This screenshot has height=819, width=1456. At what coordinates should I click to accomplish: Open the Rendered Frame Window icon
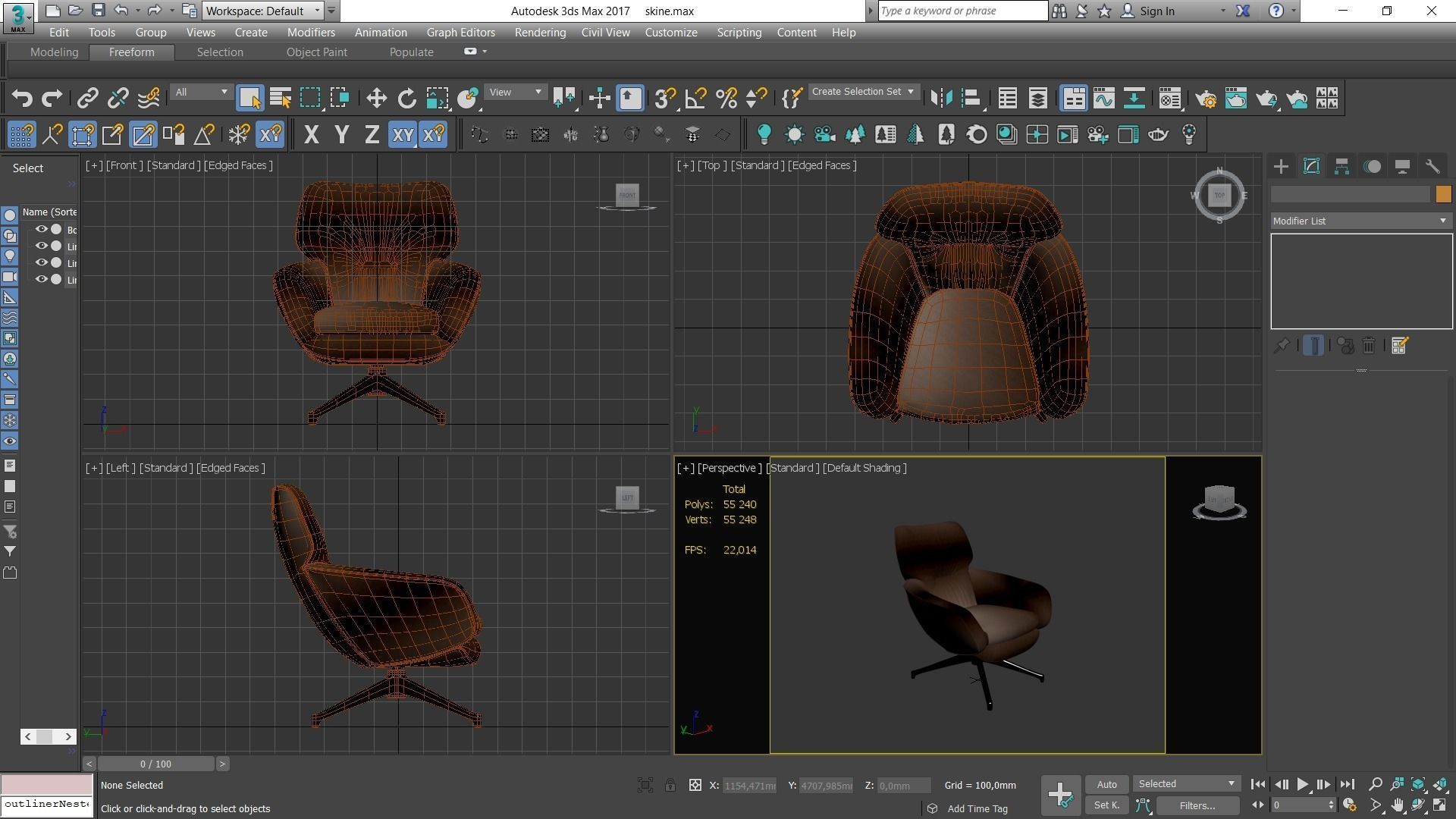click(1235, 98)
